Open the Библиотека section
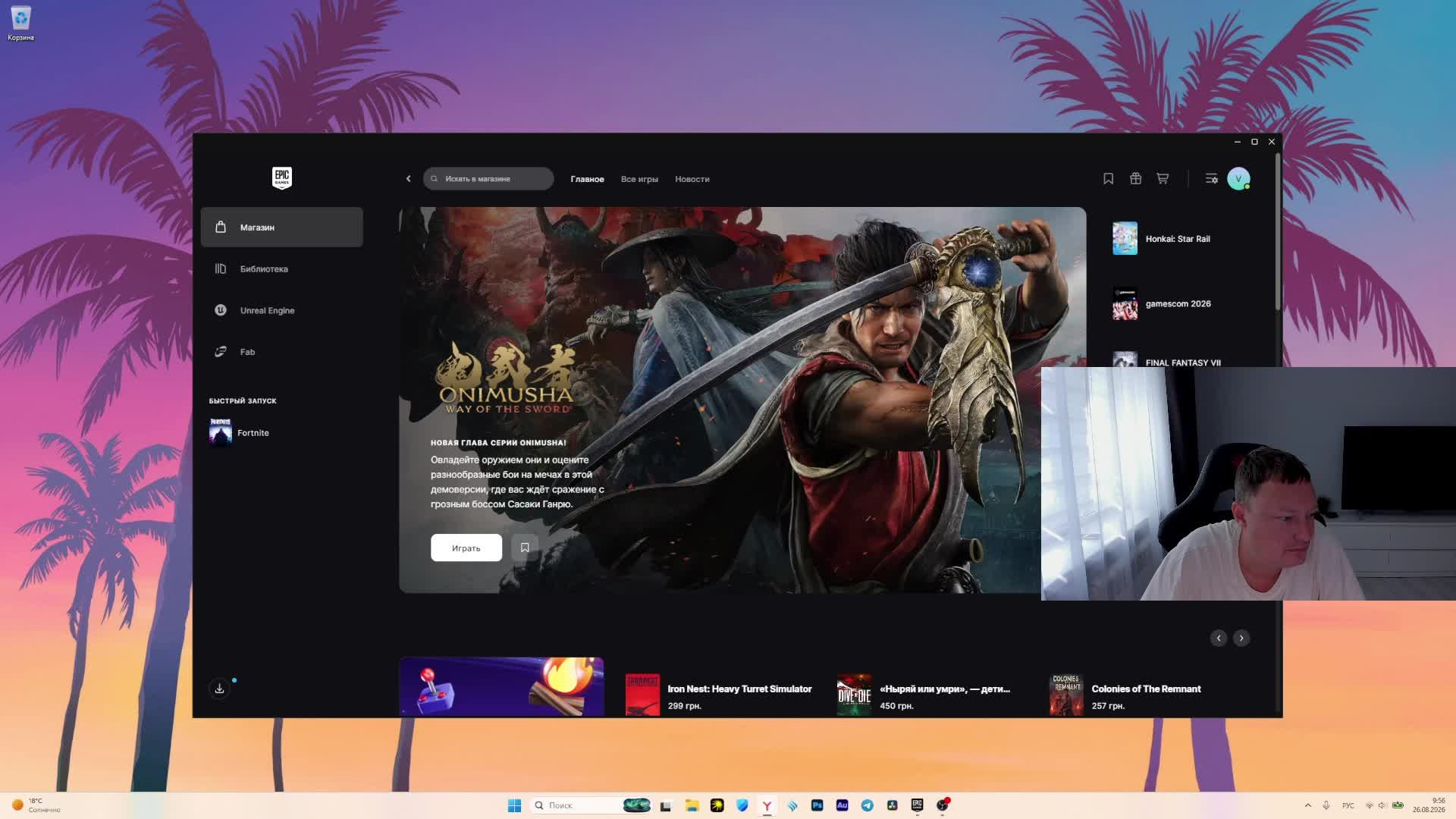 (x=282, y=268)
